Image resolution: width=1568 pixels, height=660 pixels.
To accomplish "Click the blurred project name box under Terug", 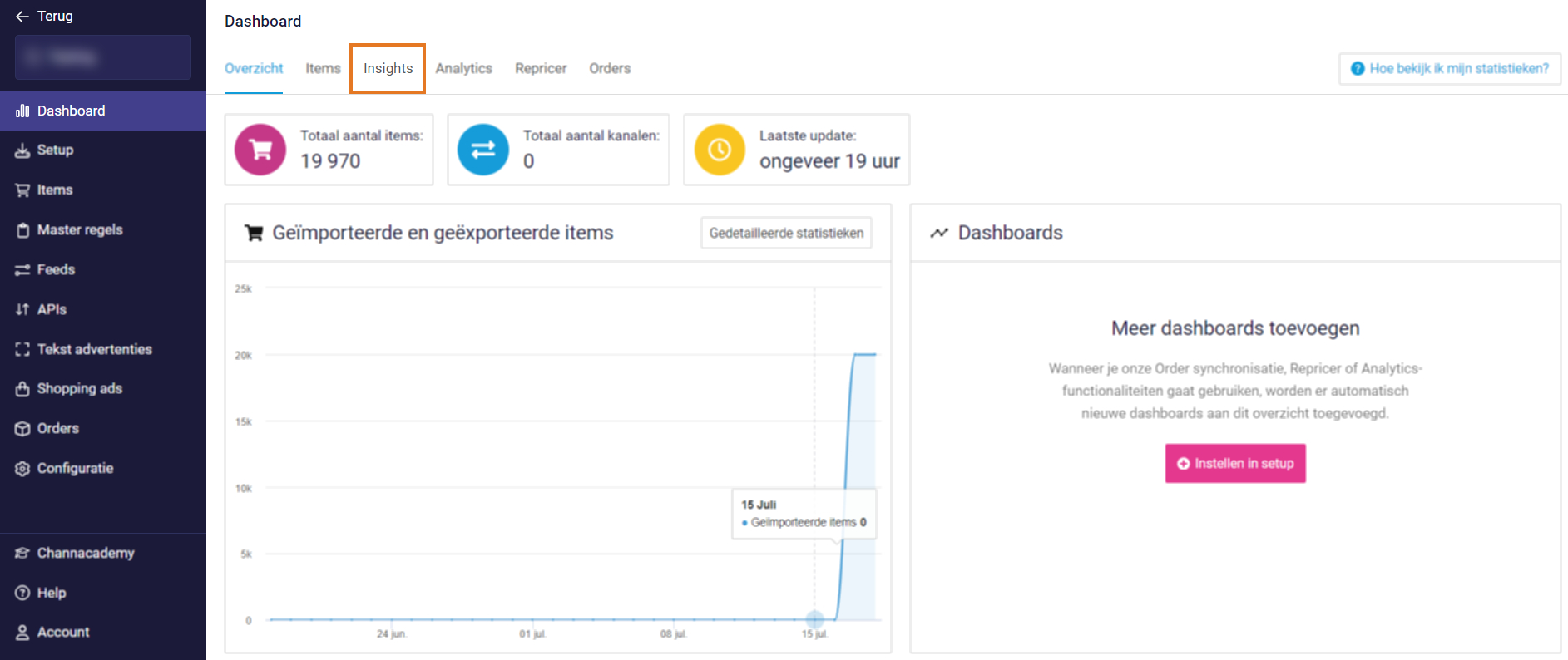I will point(103,57).
